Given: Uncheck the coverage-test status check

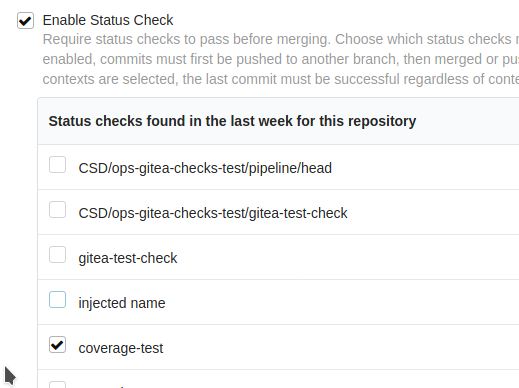Looking at the screenshot, I should coord(57,345).
